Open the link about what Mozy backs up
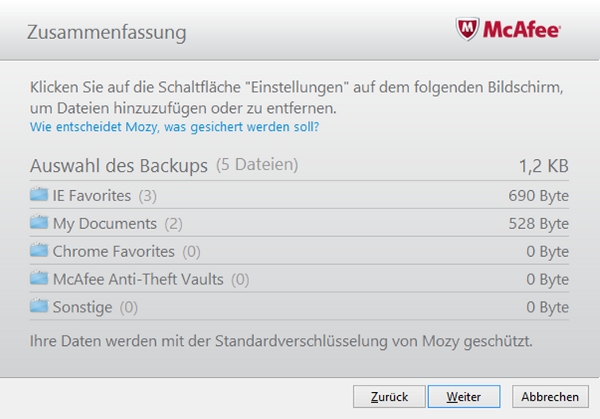Viewport: 600px width, 419px height. (174, 127)
